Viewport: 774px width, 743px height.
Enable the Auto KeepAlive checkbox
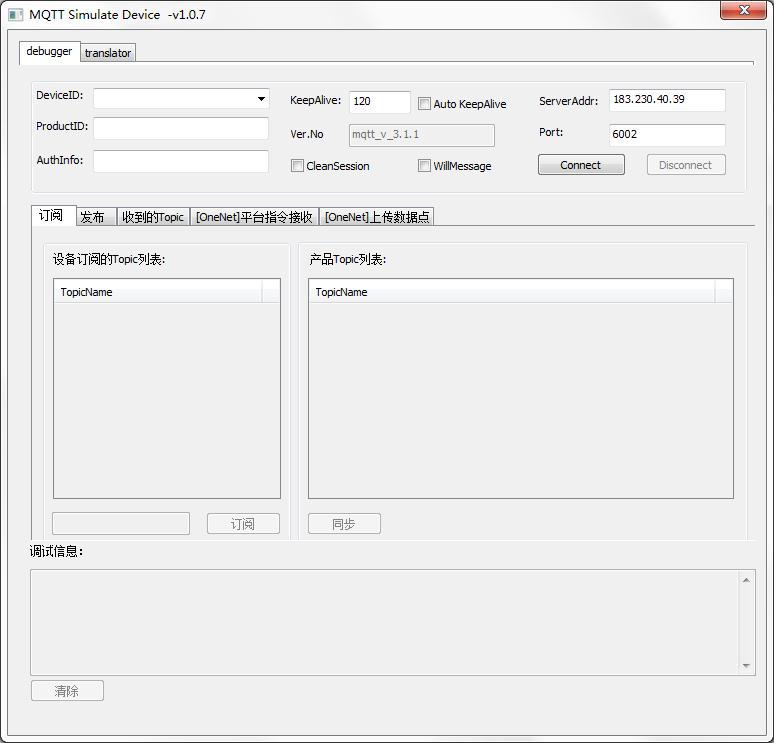click(x=424, y=104)
